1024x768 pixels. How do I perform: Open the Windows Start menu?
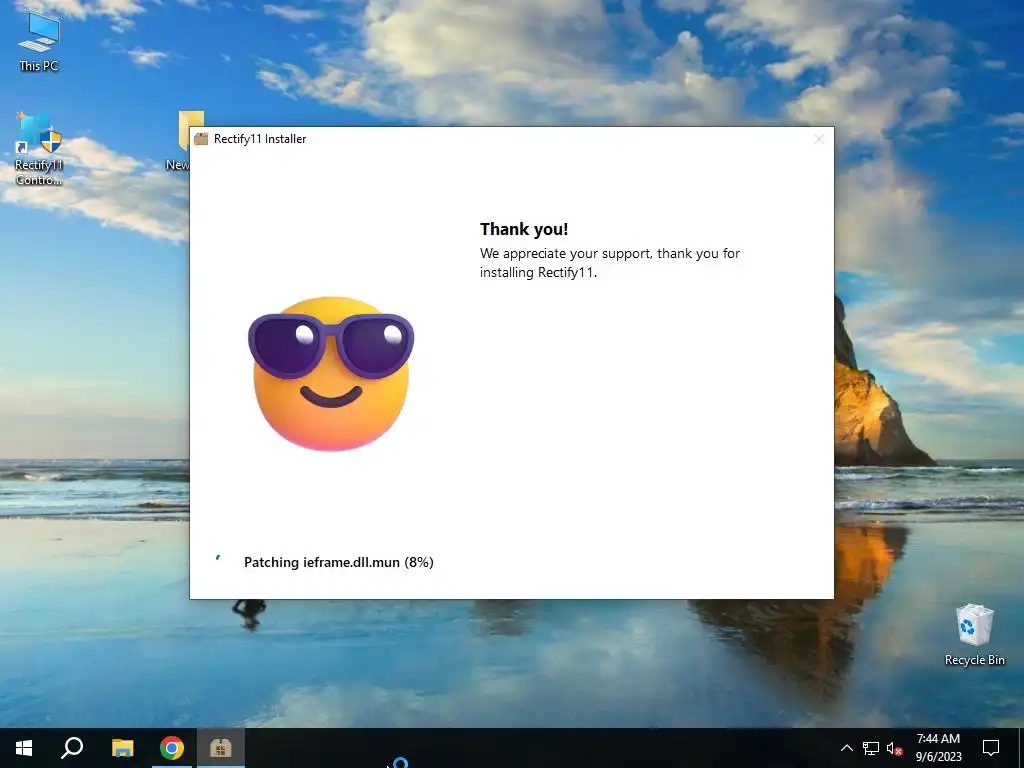[x=24, y=748]
